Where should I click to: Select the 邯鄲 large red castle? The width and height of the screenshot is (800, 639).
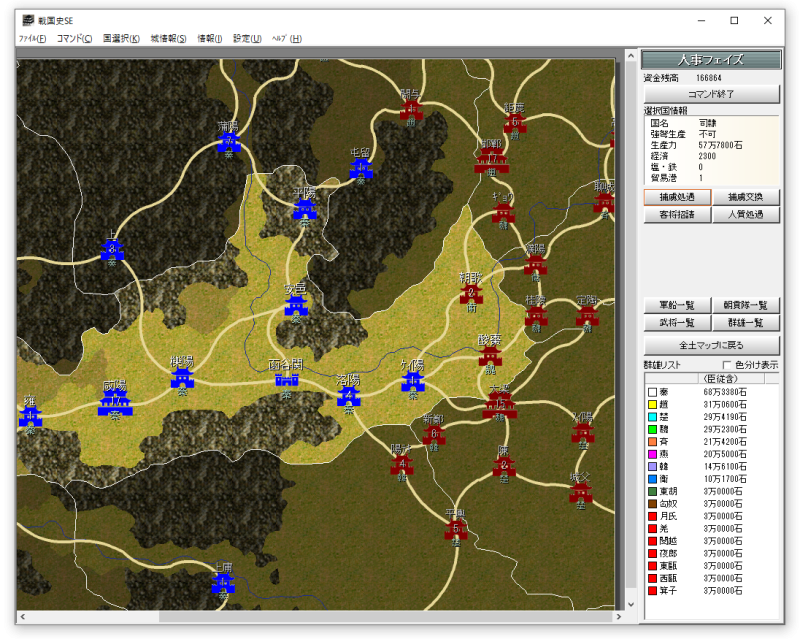tap(491, 160)
